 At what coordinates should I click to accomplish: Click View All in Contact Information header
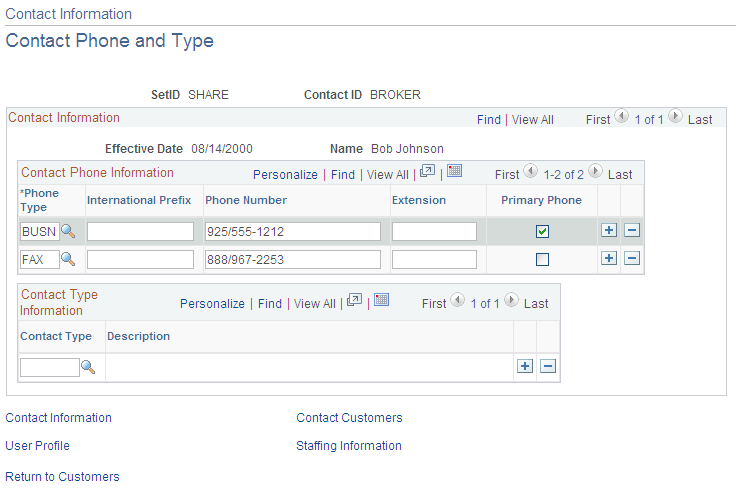(x=533, y=120)
